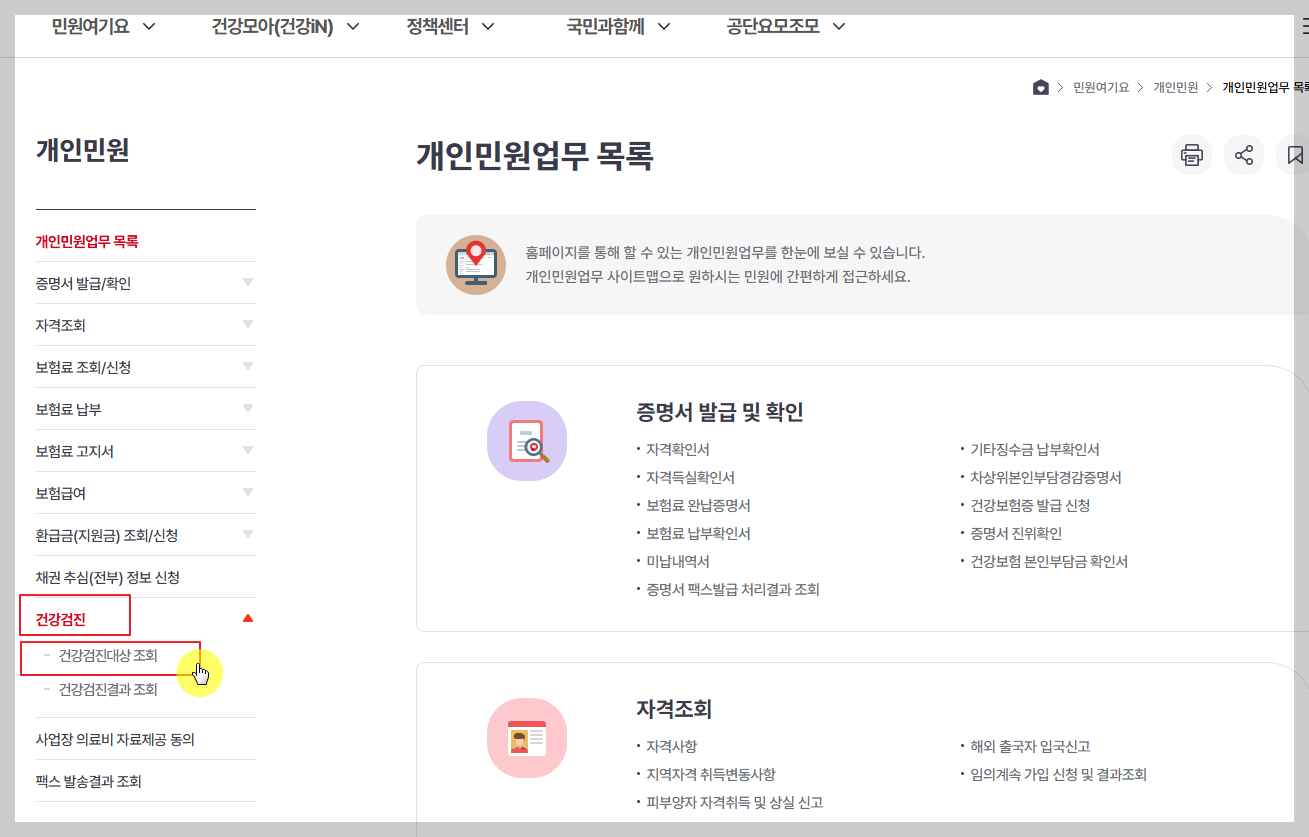Click 자격조회 card heading
This screenshot has height=837, width=1309.
[x=674, y=709]
